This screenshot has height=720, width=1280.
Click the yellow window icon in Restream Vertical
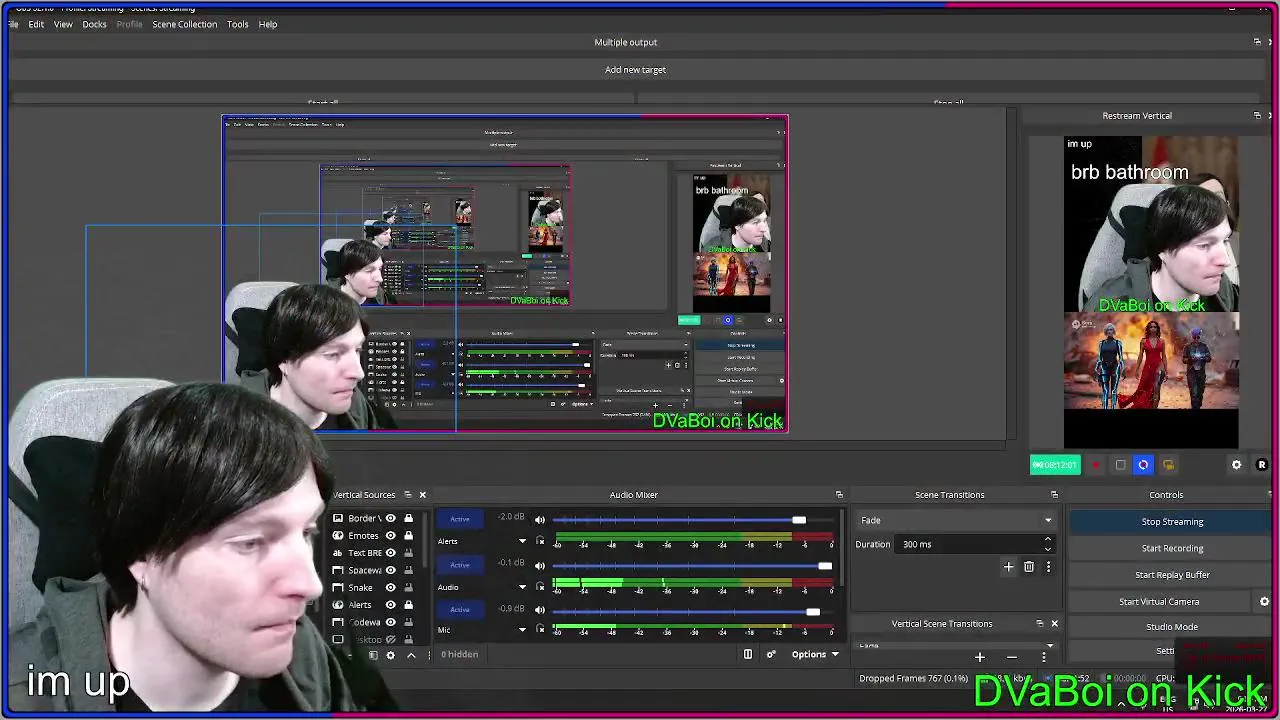point(1168,465)
